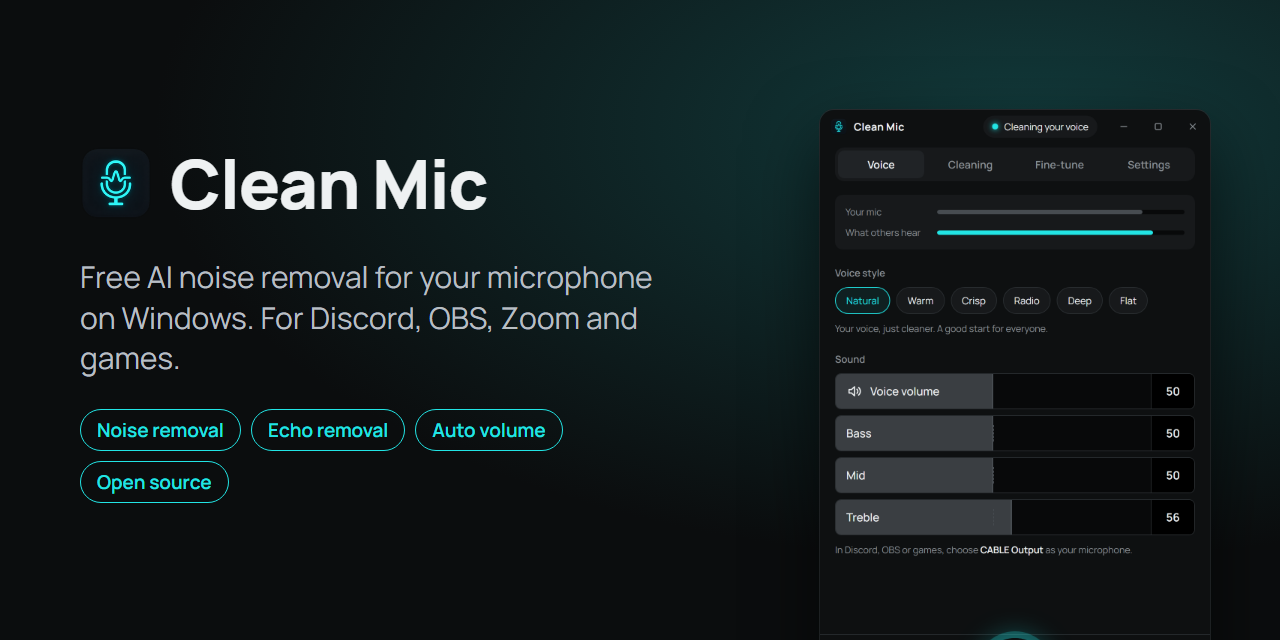This screenshot has height=640, width=1280.
Task: Click the Auto volume tag
Action: (x=489, y=430)
